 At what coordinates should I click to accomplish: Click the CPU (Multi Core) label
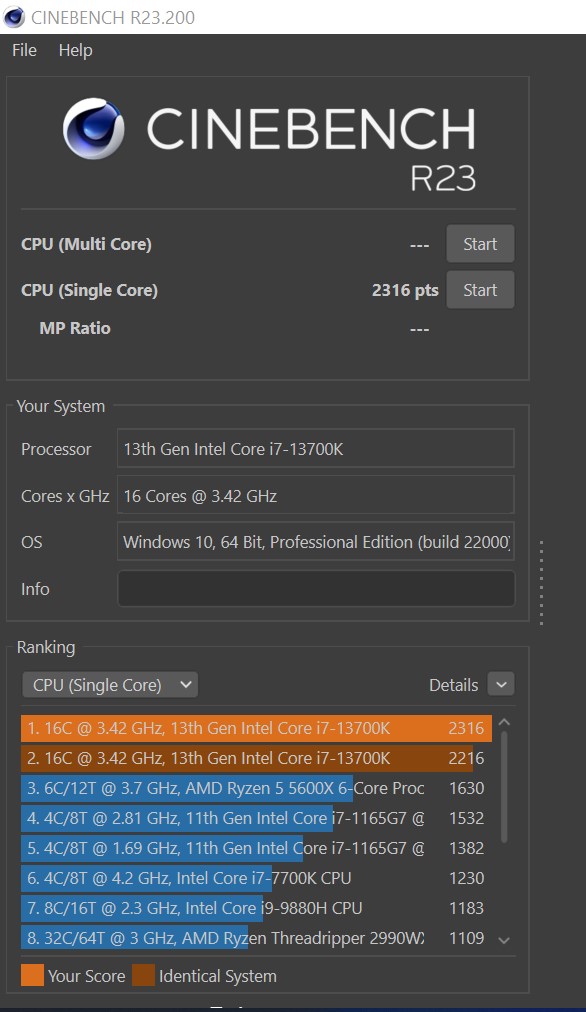(86, 245)
